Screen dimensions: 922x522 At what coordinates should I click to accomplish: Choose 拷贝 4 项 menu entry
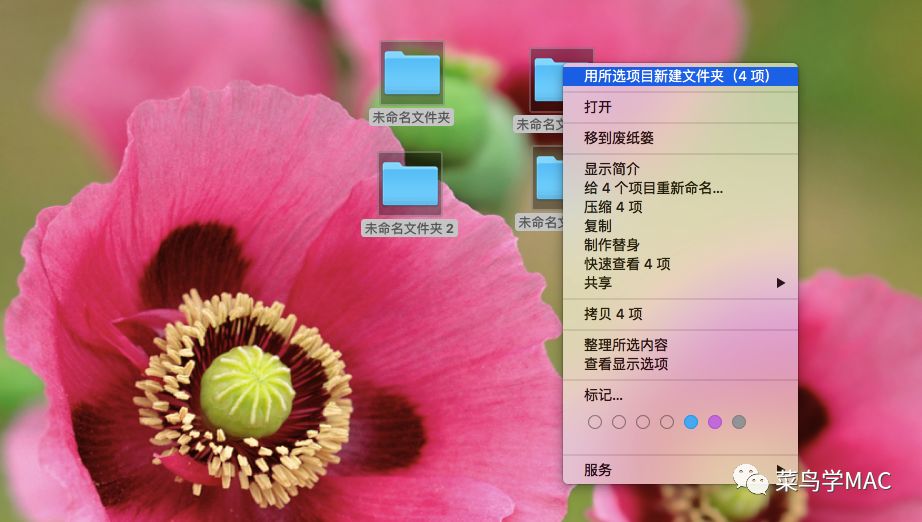[x=680, y=314]
